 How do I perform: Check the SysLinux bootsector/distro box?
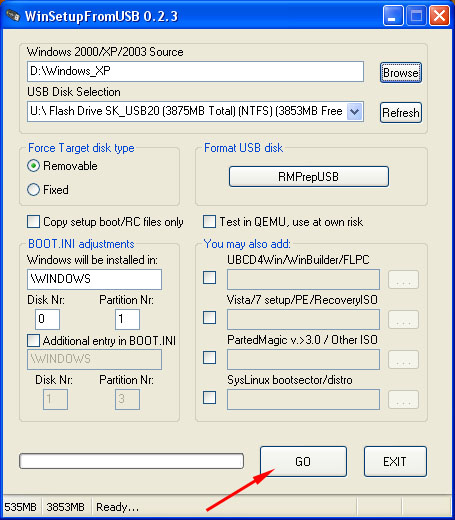tap(209, 397)
